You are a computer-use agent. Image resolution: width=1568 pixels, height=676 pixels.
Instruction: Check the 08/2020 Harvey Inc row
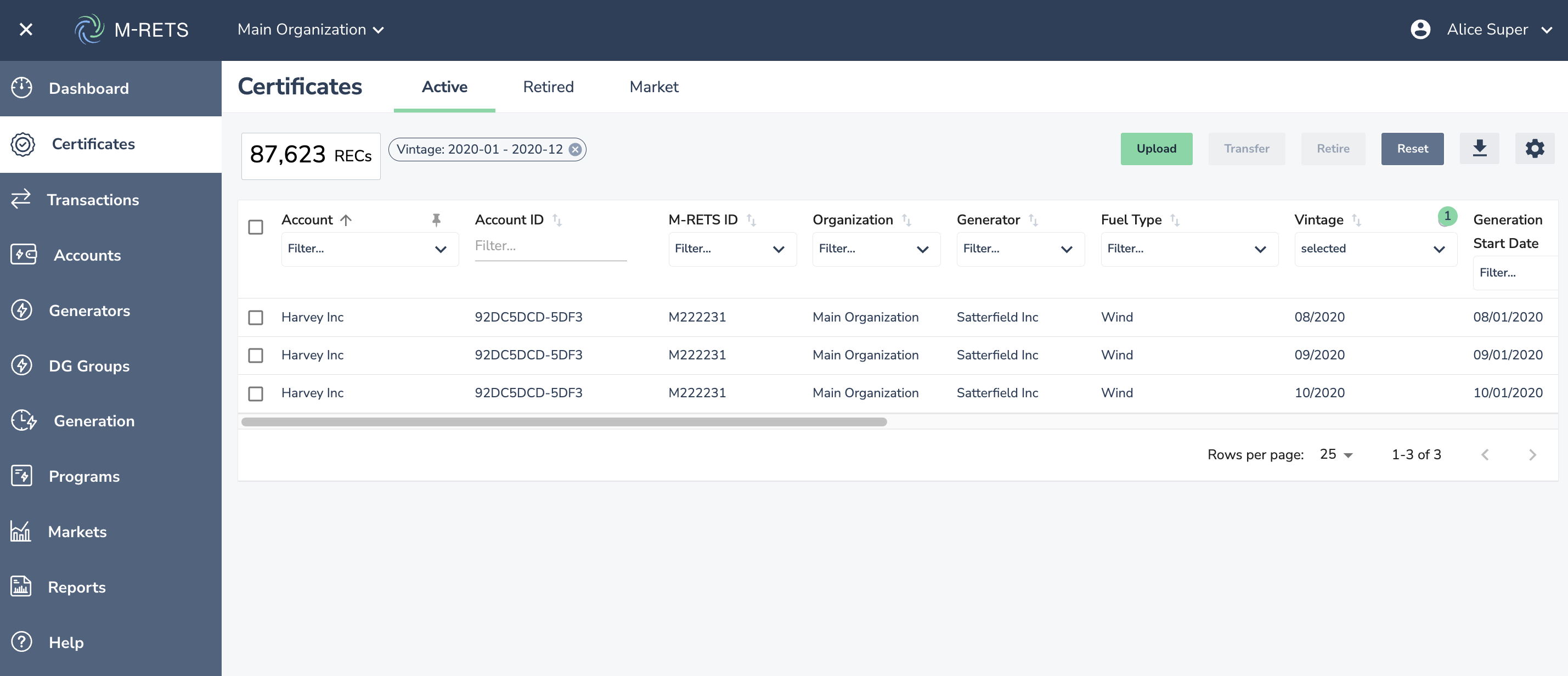tap(256, 317)
